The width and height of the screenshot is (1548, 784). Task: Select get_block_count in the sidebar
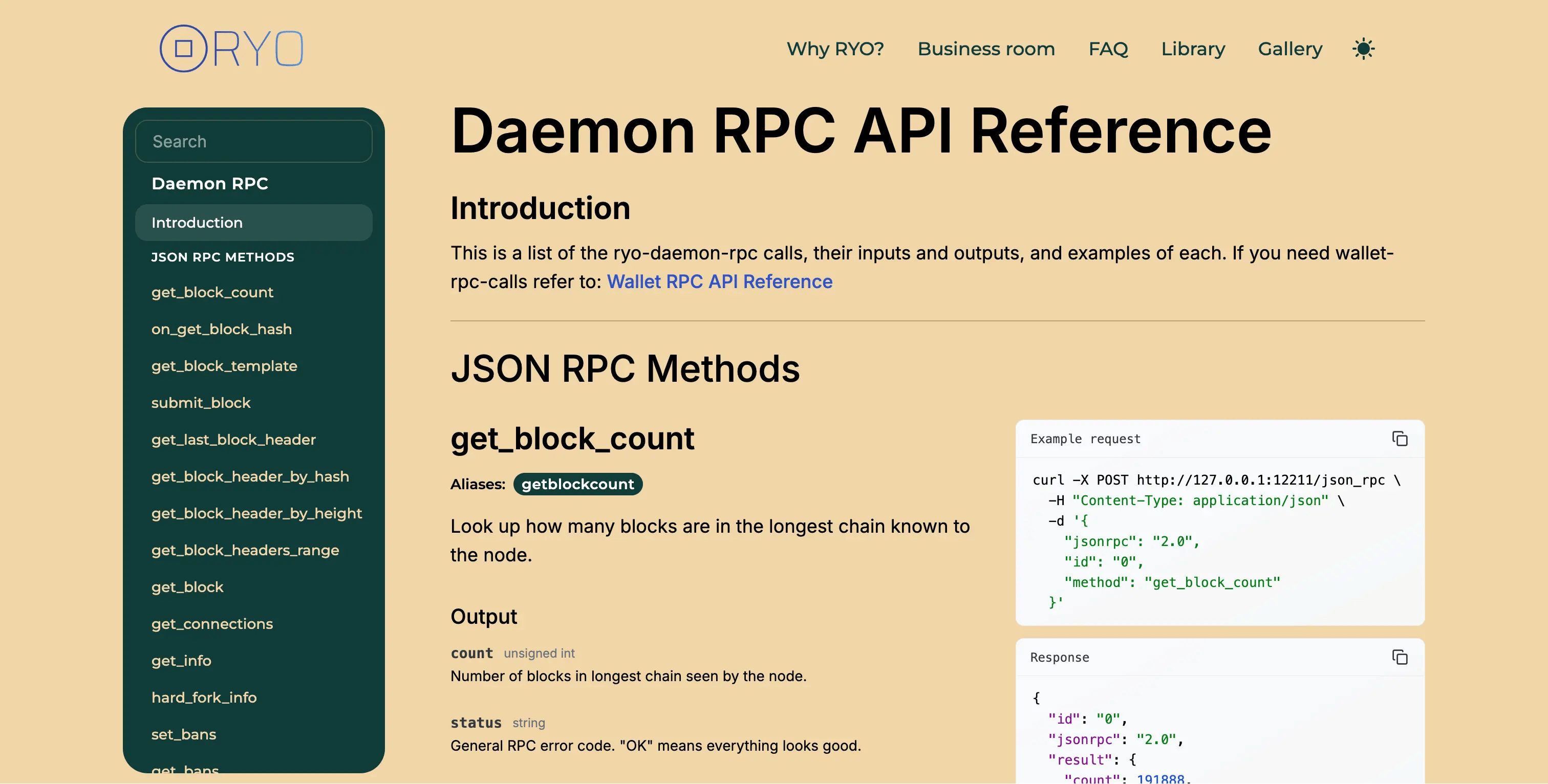pyautogui.click(x=212, y=292)
